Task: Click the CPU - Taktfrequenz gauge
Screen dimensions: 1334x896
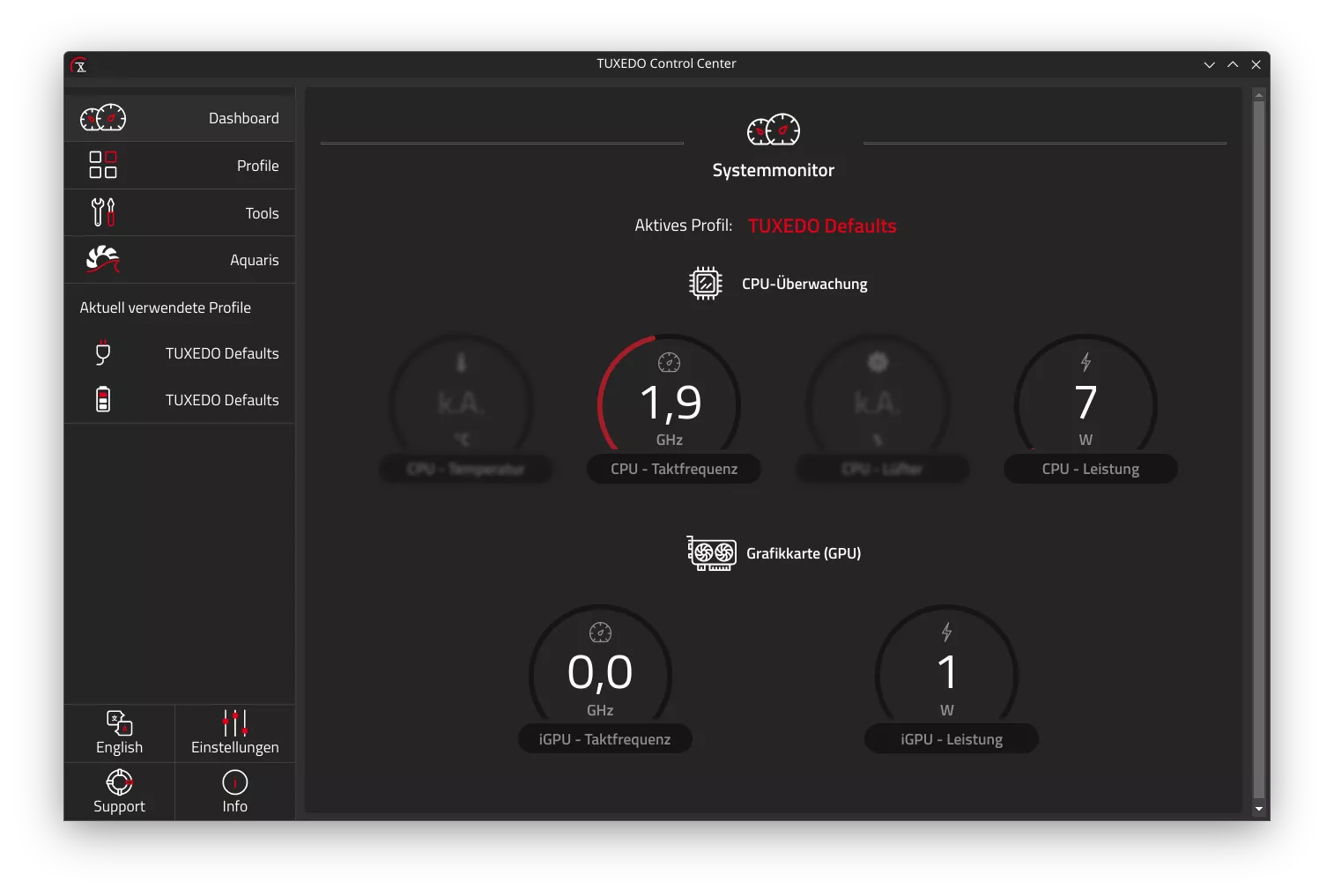Action: [670, 403]
